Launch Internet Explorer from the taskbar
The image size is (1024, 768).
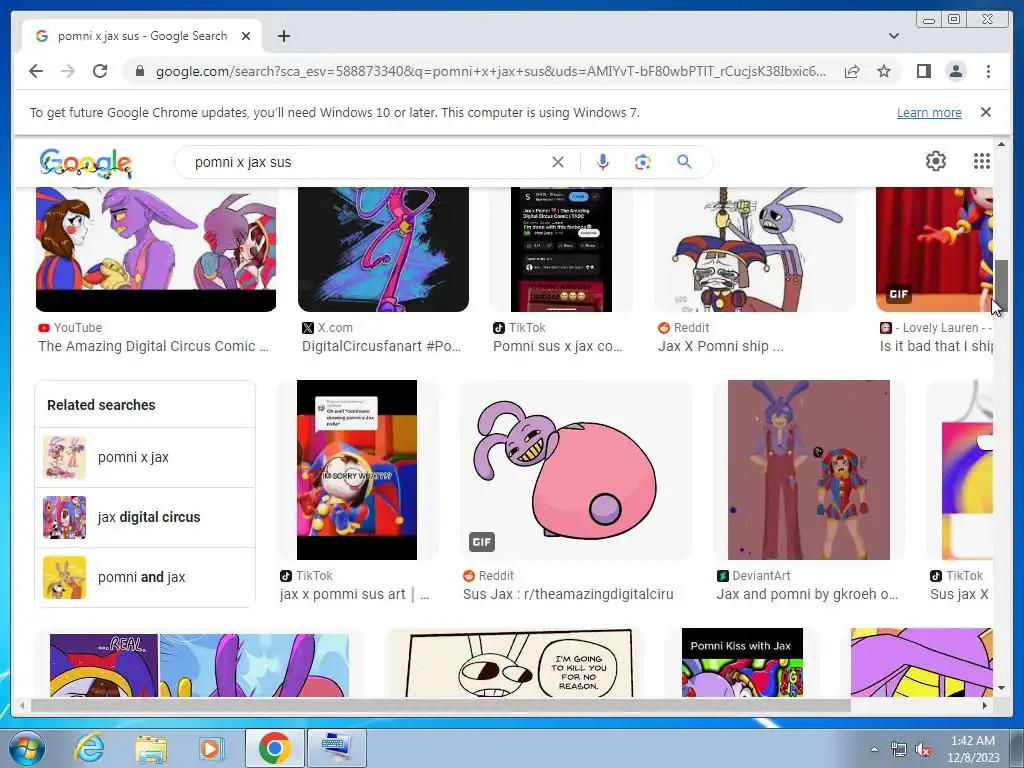(89, 748)
